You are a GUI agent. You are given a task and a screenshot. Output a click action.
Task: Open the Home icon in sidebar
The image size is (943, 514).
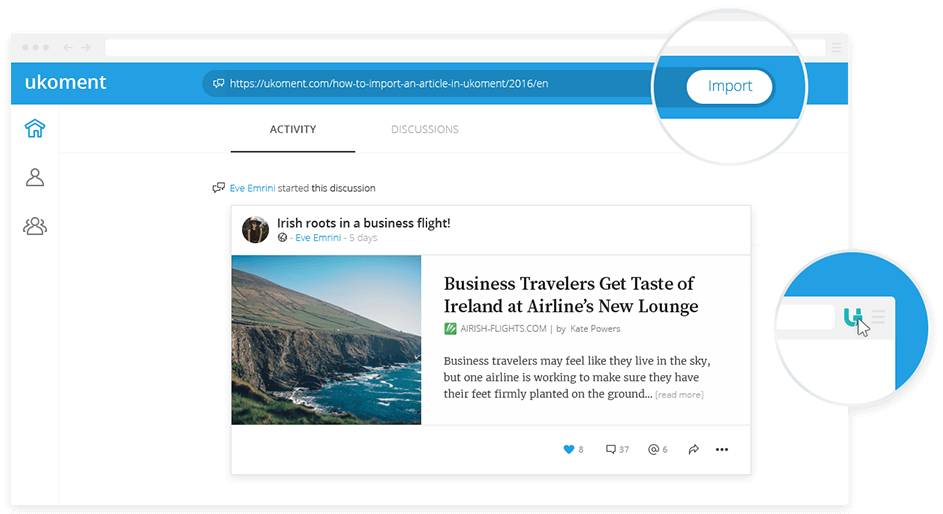coord(35,128)
